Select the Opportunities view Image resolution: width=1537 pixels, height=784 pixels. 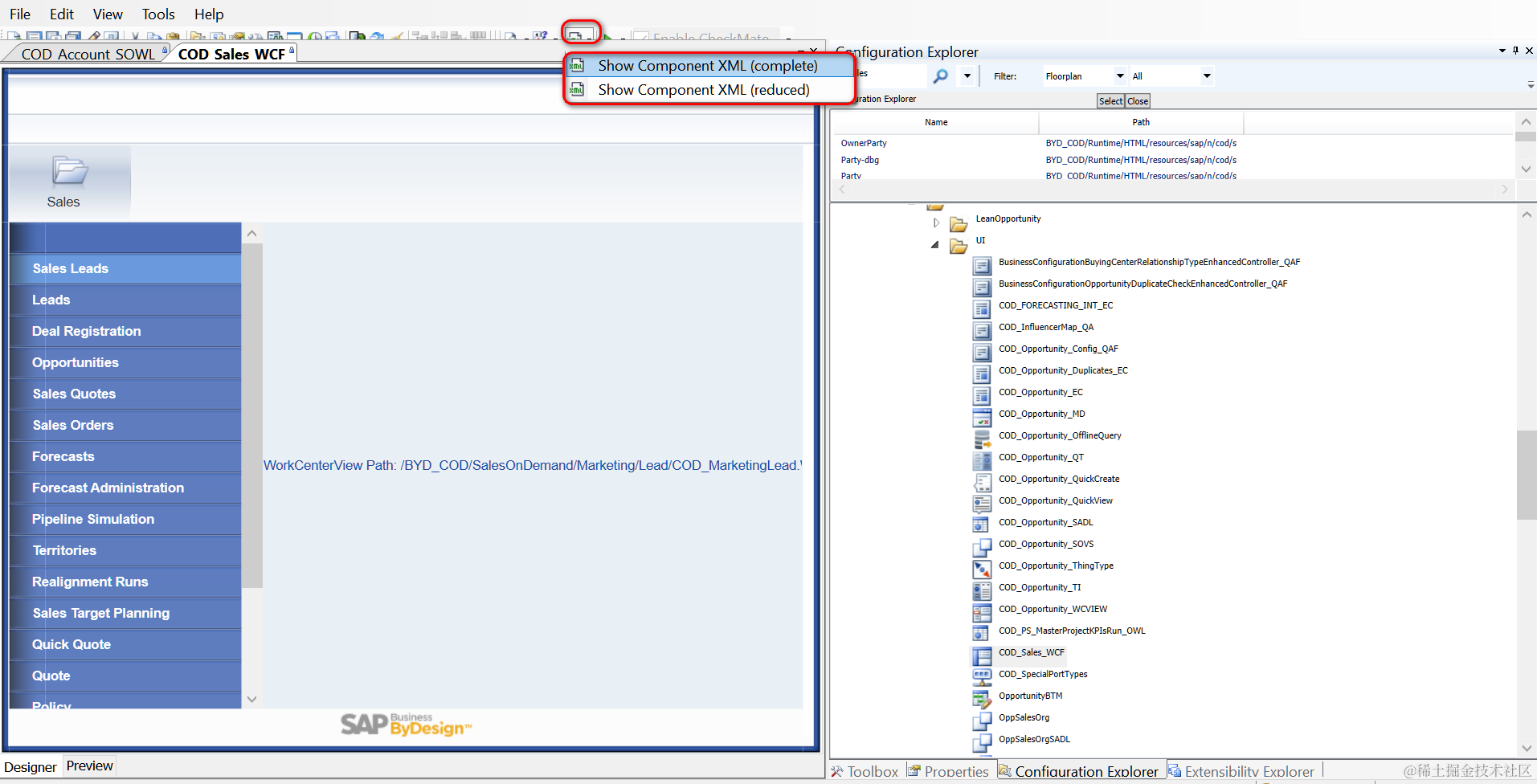pyautogui.click(x=125, y=362)
